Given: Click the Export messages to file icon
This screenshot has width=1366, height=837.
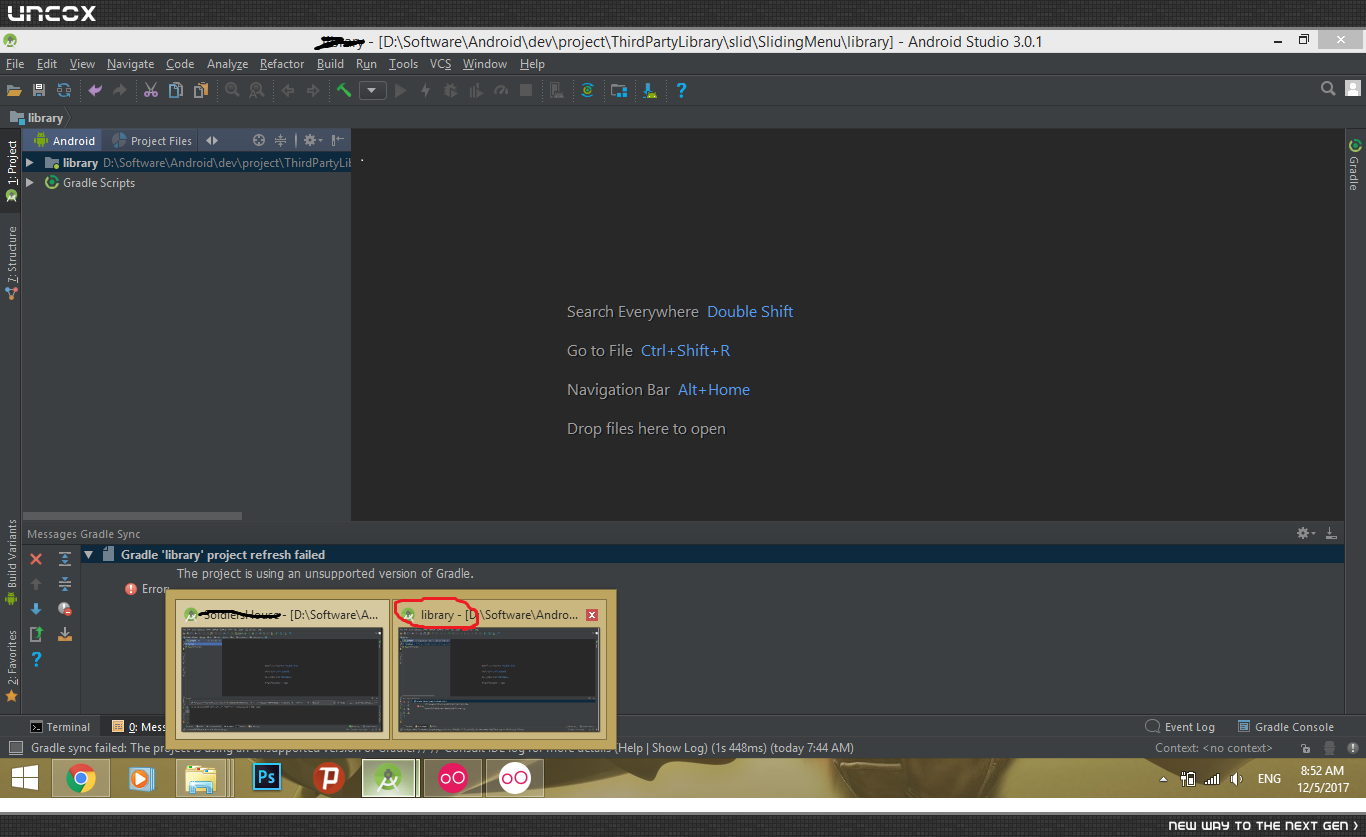Looking at the screenshot, I should click(x=36, y=633).
